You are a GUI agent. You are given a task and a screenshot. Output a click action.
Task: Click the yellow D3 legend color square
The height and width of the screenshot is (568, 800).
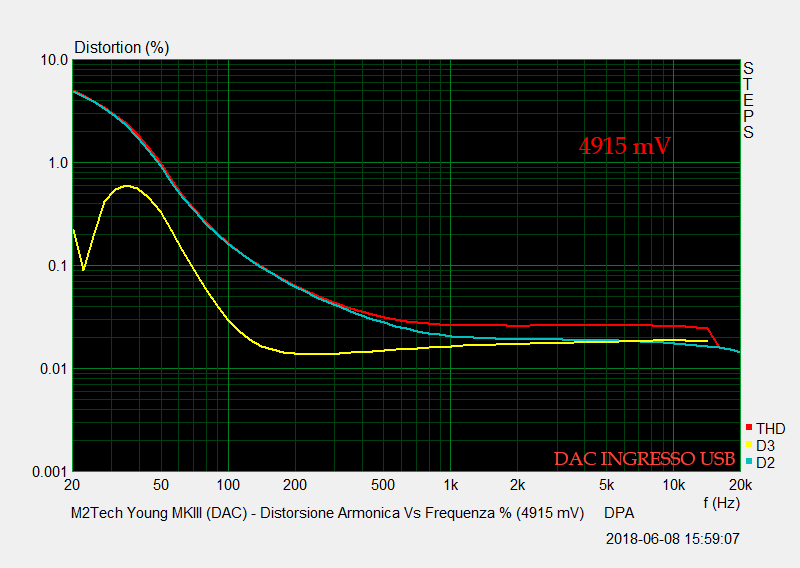(748, 444)
